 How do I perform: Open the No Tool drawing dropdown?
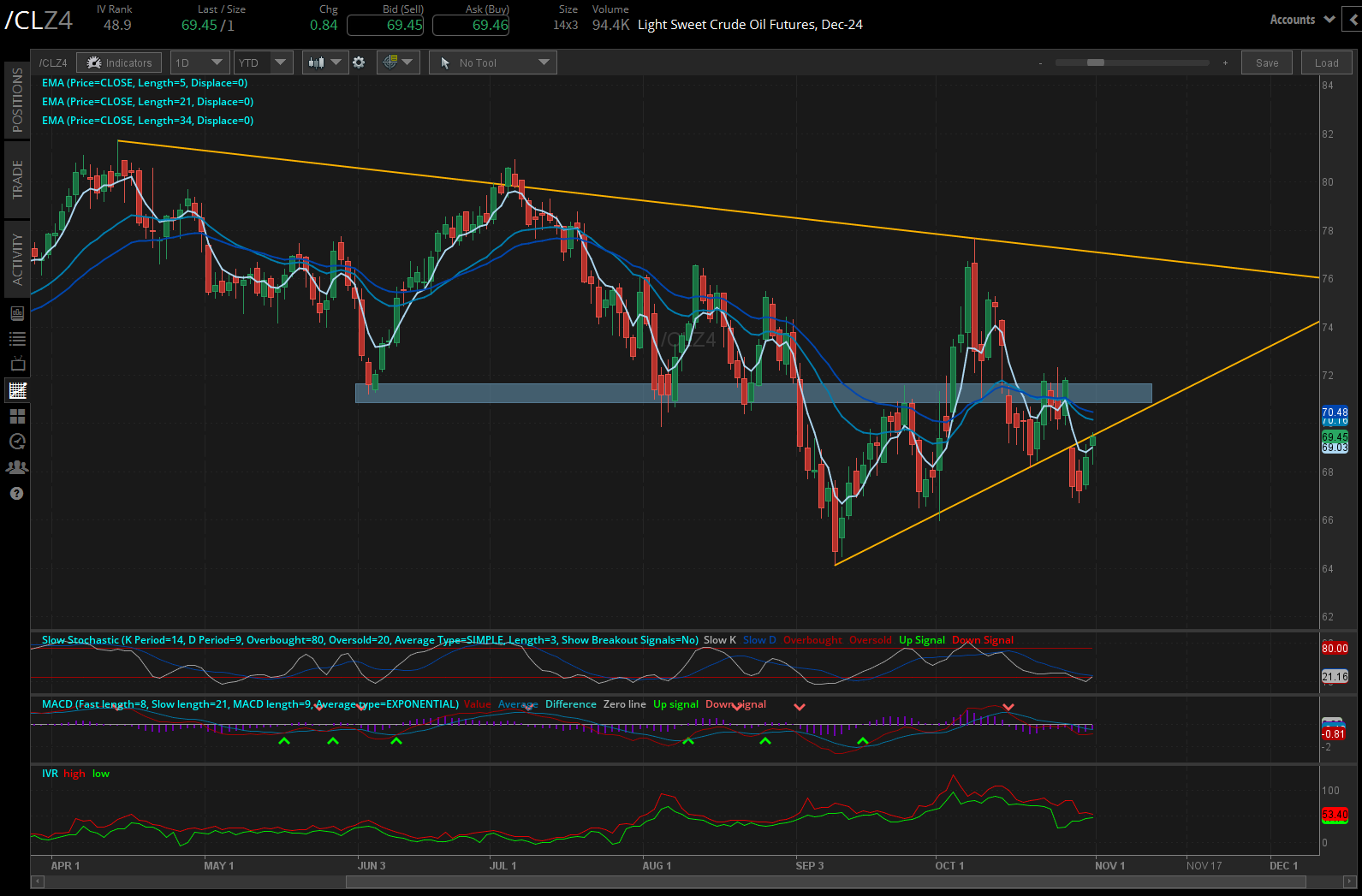pos(493,62)
